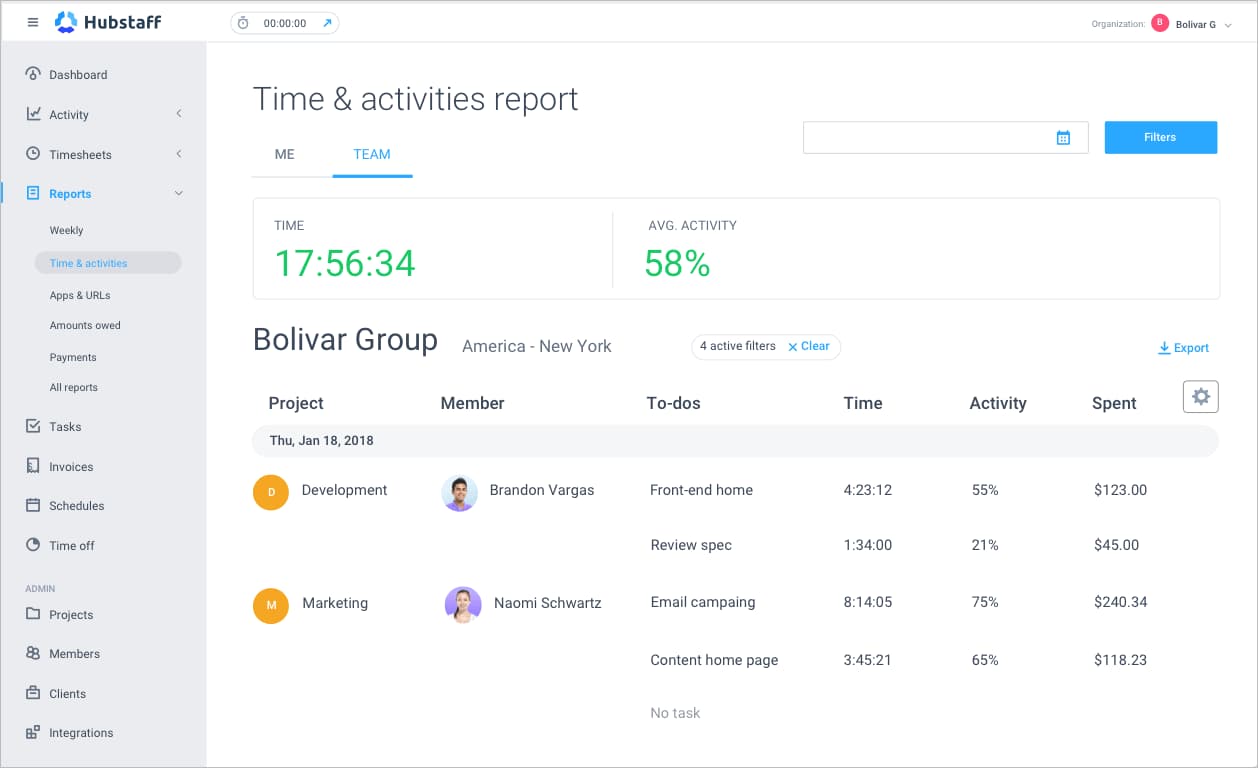Open the date range calendar picker
Screen dimensions: 1258x768
click(x=1063, y=137)
